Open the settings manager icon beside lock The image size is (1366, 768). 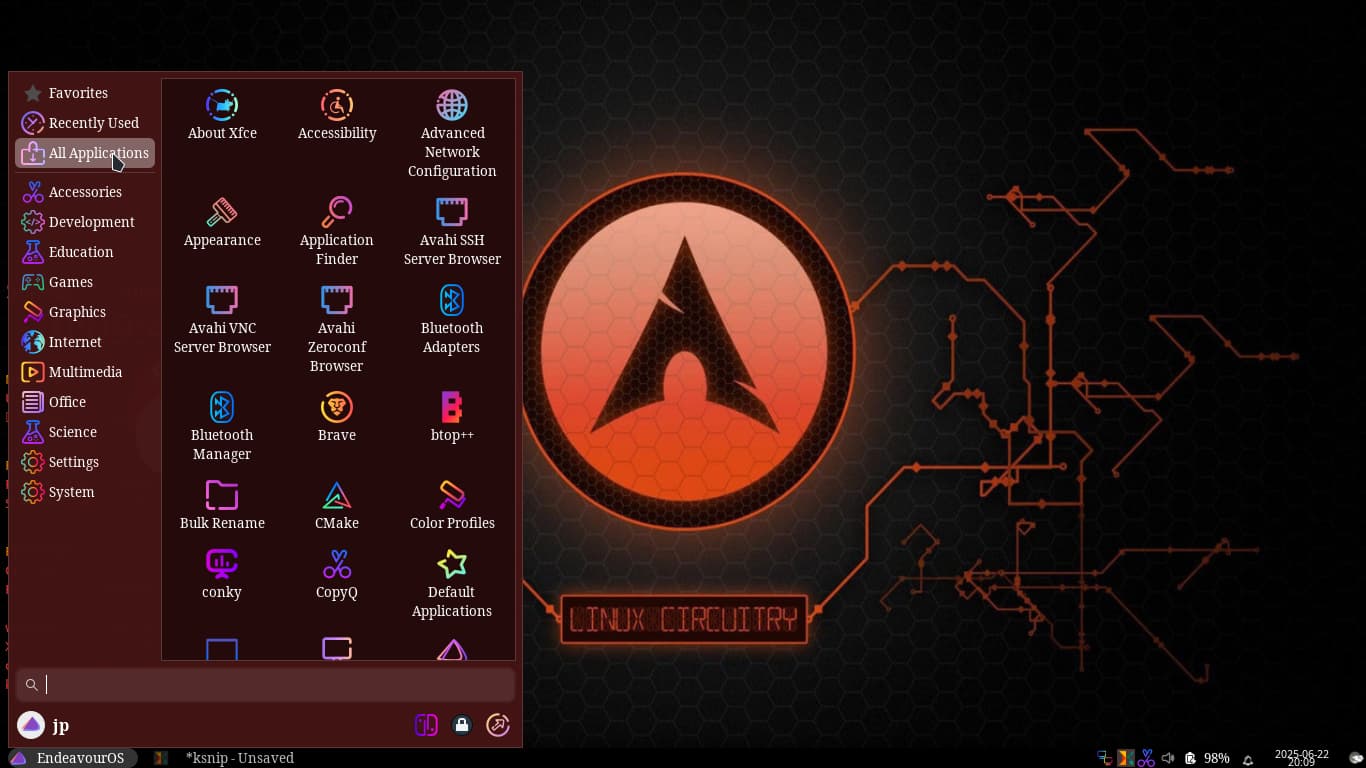[426, 725]
